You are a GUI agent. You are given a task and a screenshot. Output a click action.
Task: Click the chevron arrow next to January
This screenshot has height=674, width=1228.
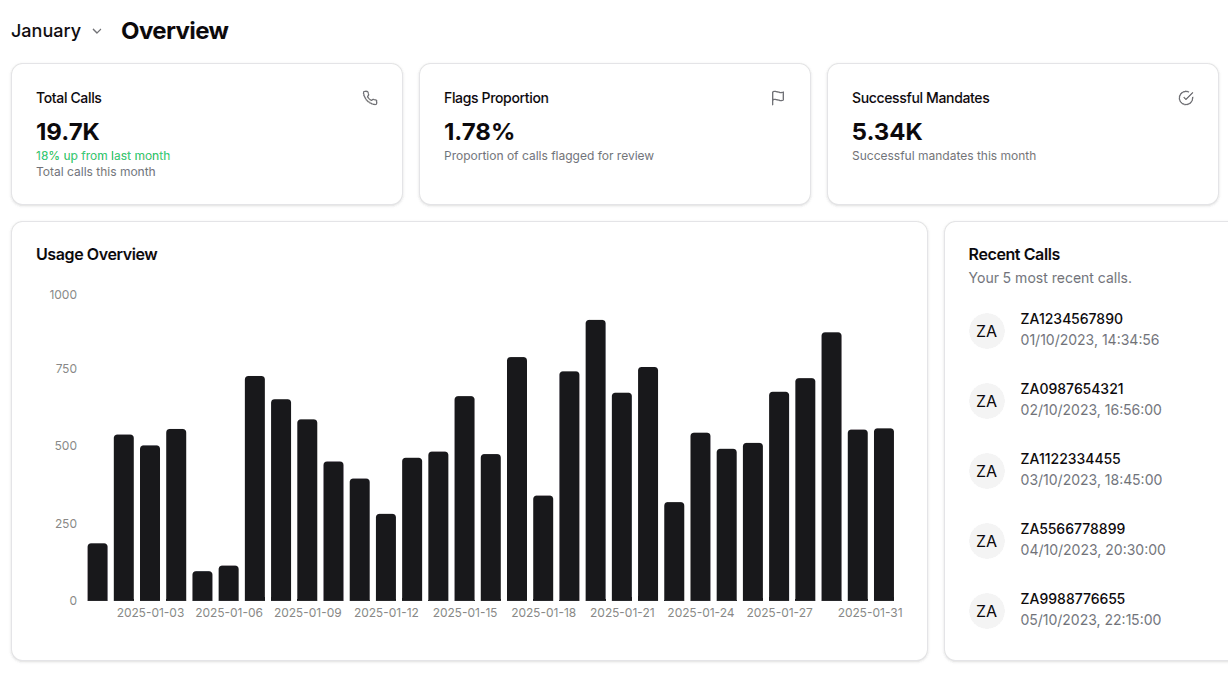(97, 31)
